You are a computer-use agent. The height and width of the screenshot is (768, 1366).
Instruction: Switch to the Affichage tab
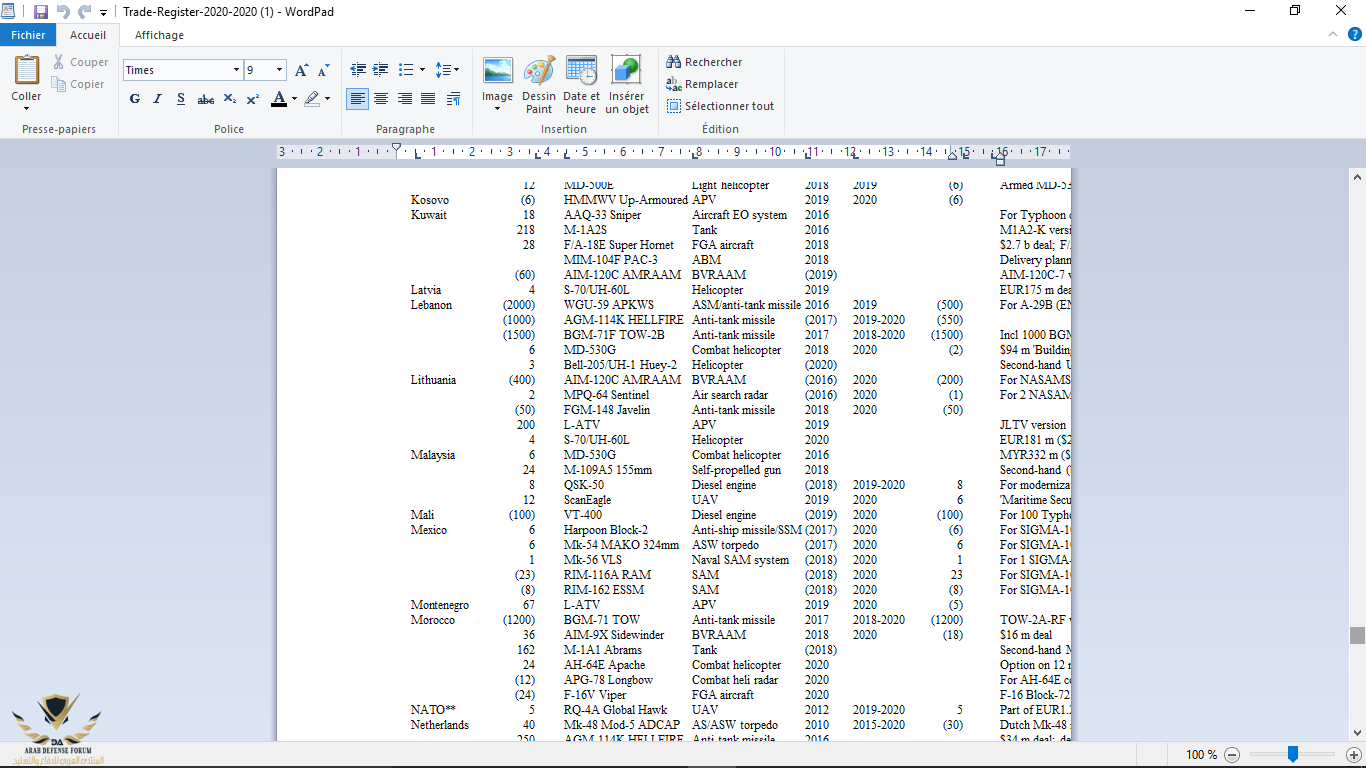coord(159,35)
